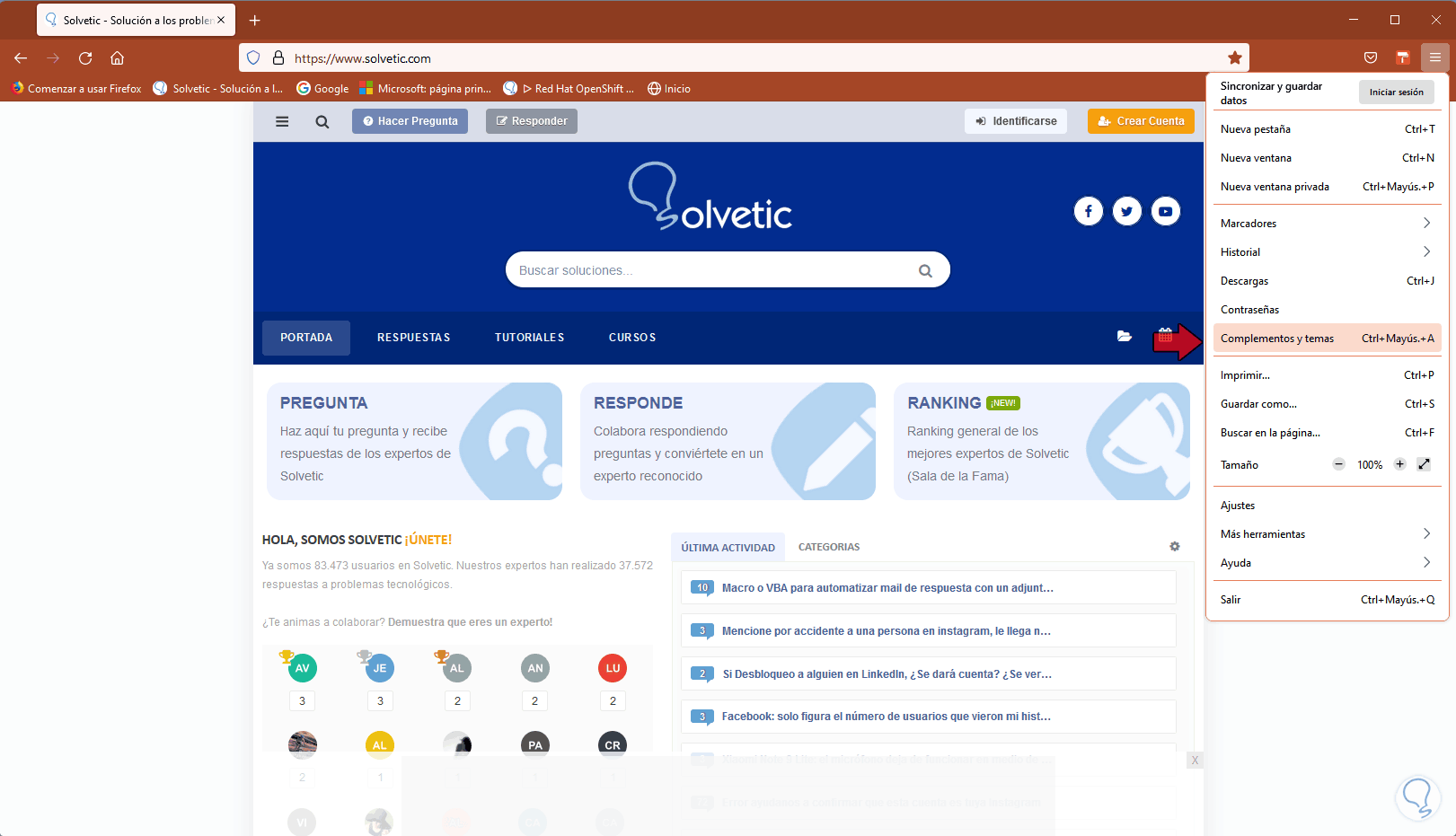The image size is (1456, 836).
Task: Zoom out with the minus button
Action: pyautogui.click(x=1339, y=464)
